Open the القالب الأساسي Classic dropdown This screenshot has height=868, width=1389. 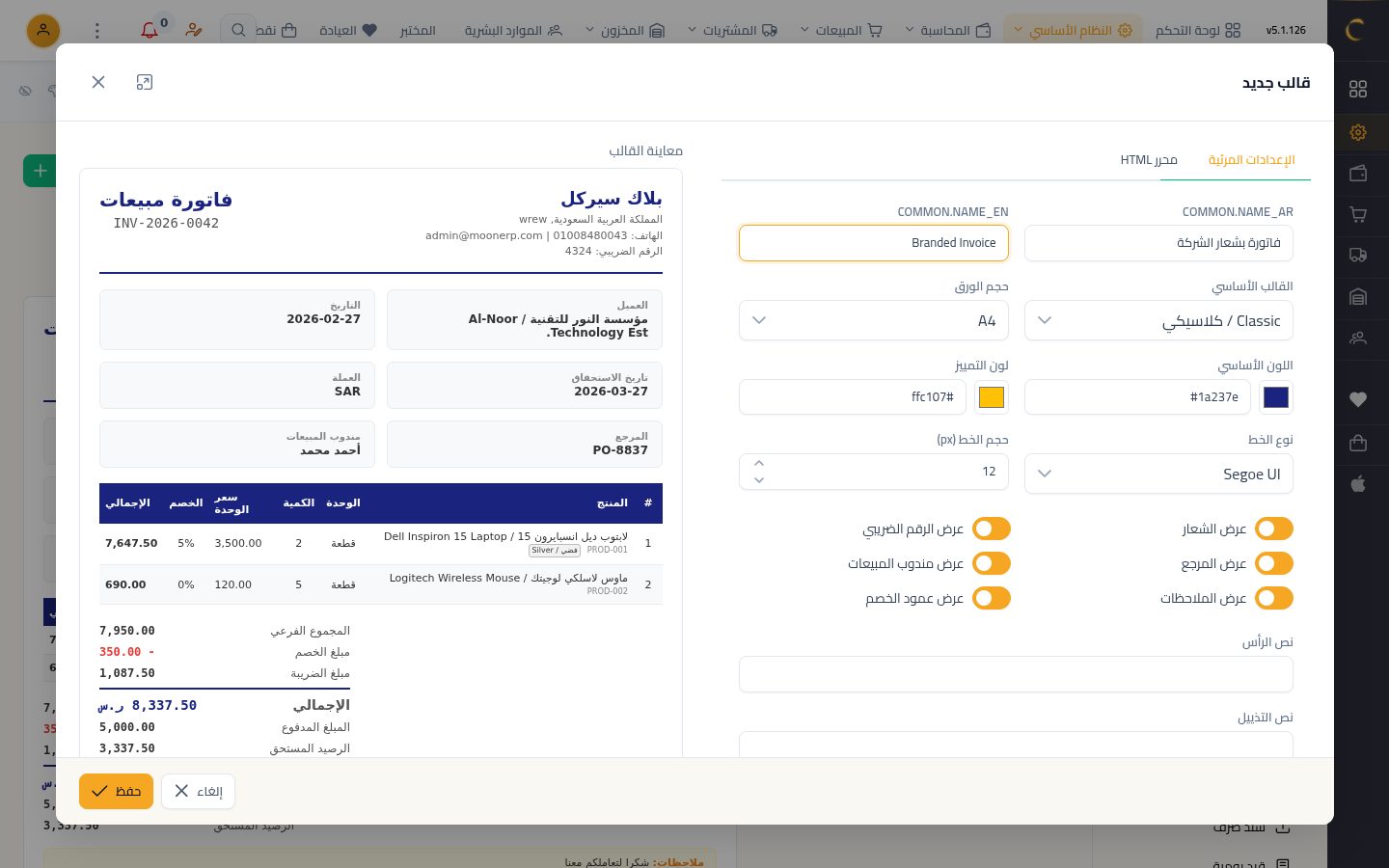[x=1158, y=320]
